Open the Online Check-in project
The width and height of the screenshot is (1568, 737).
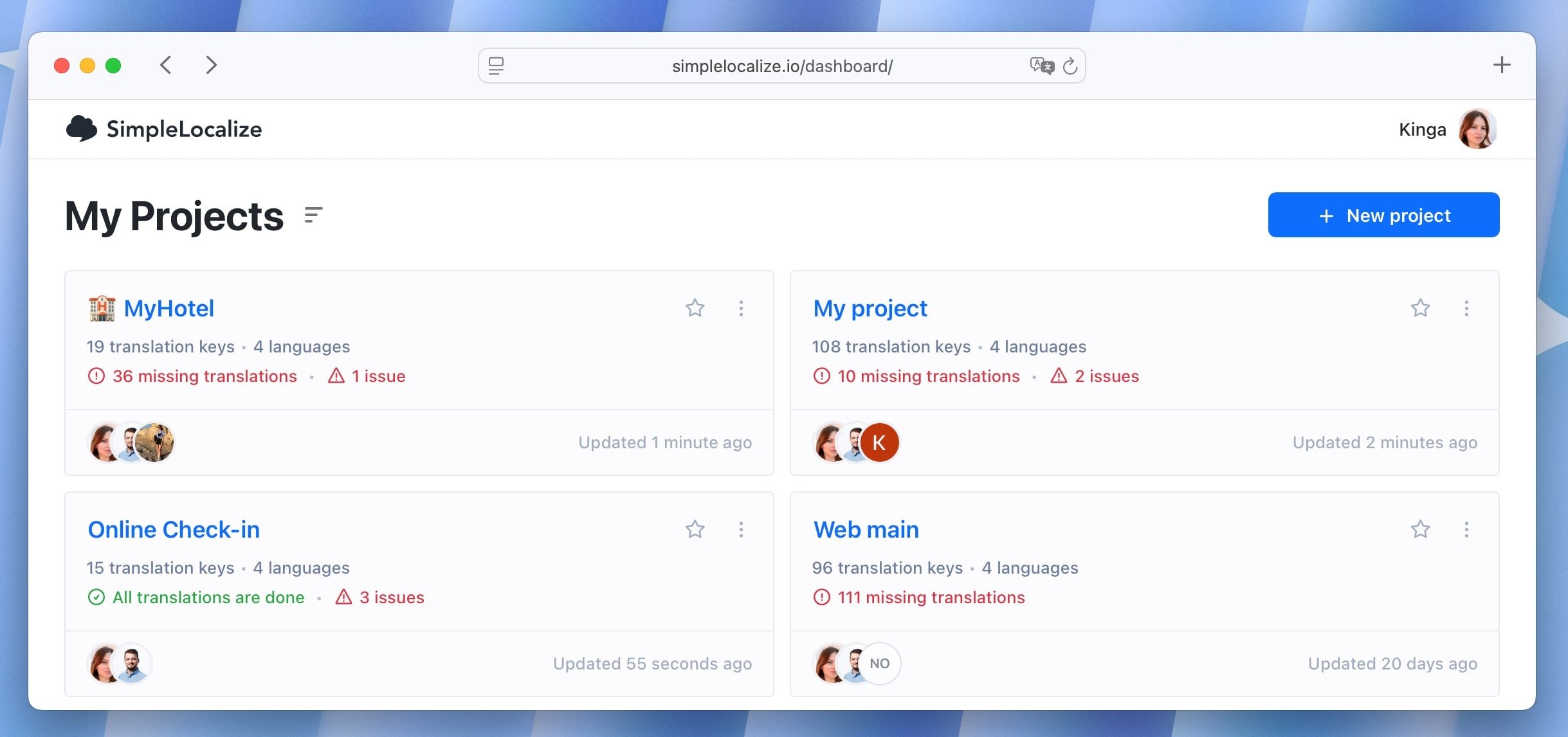tap(174, 529)
